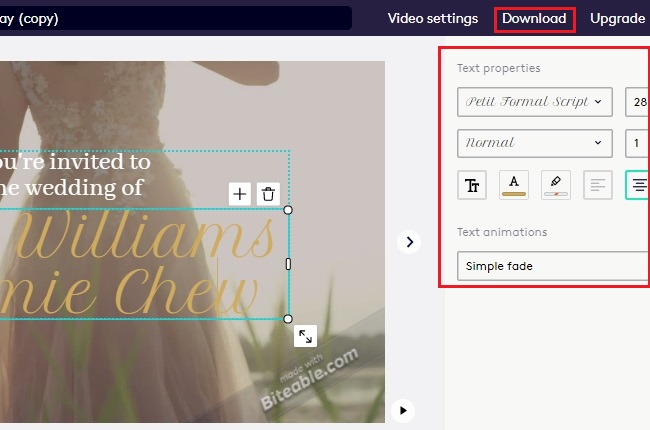650x430 pixels.
Task: Click the Download button
Action: coord(534,19)
